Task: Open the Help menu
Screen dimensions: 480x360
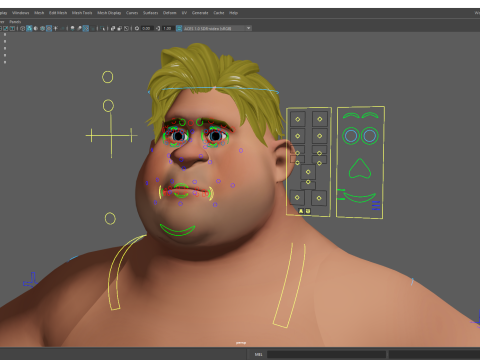Action: [233, 13]
